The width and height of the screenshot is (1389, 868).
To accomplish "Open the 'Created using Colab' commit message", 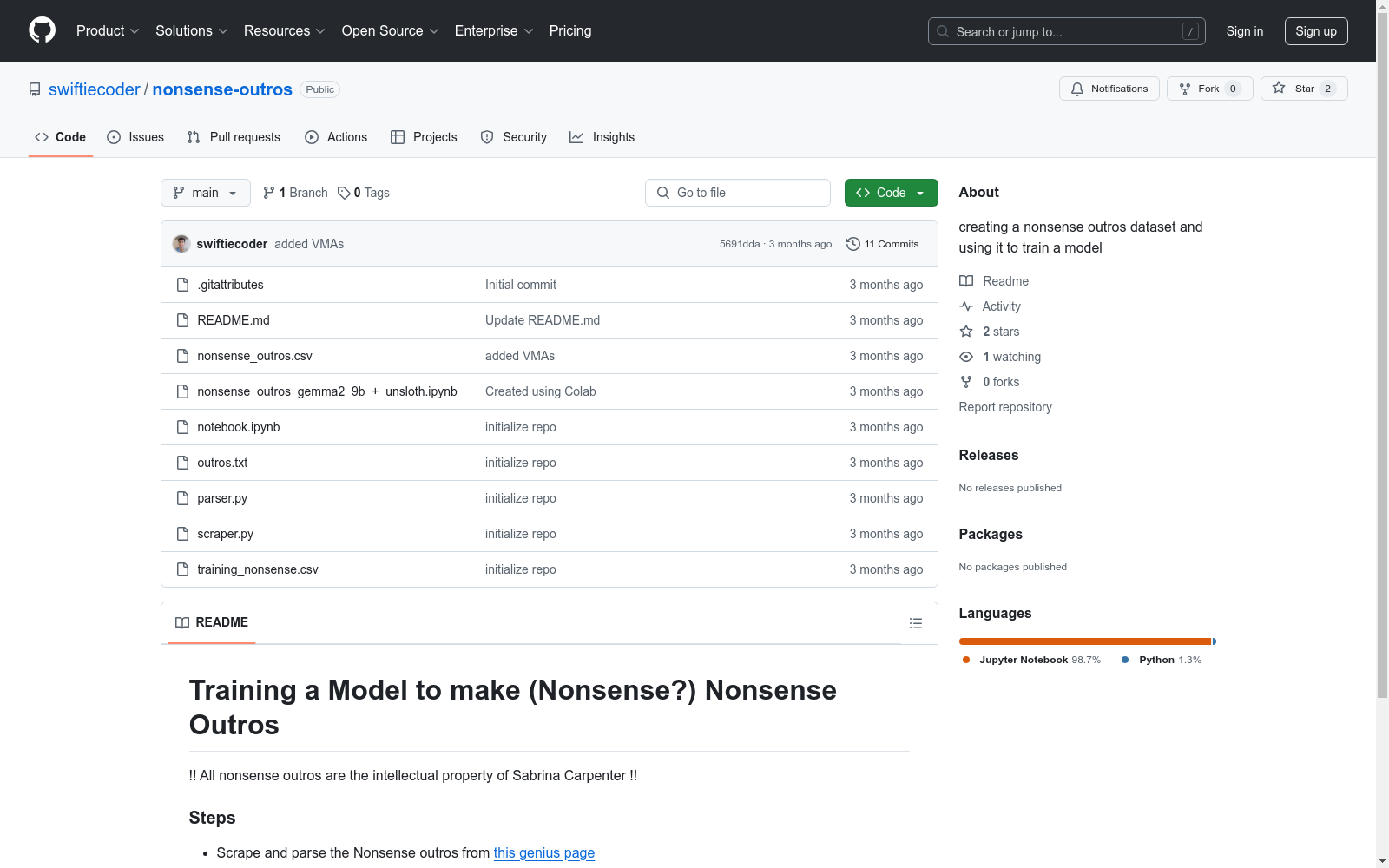I will click(x=541, y=391).
